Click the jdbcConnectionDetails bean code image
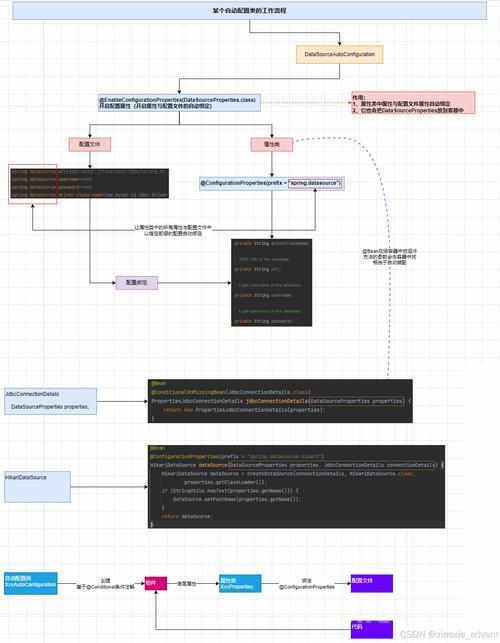Viewport: 500px width, 643px height. click(x=280, y=401)
